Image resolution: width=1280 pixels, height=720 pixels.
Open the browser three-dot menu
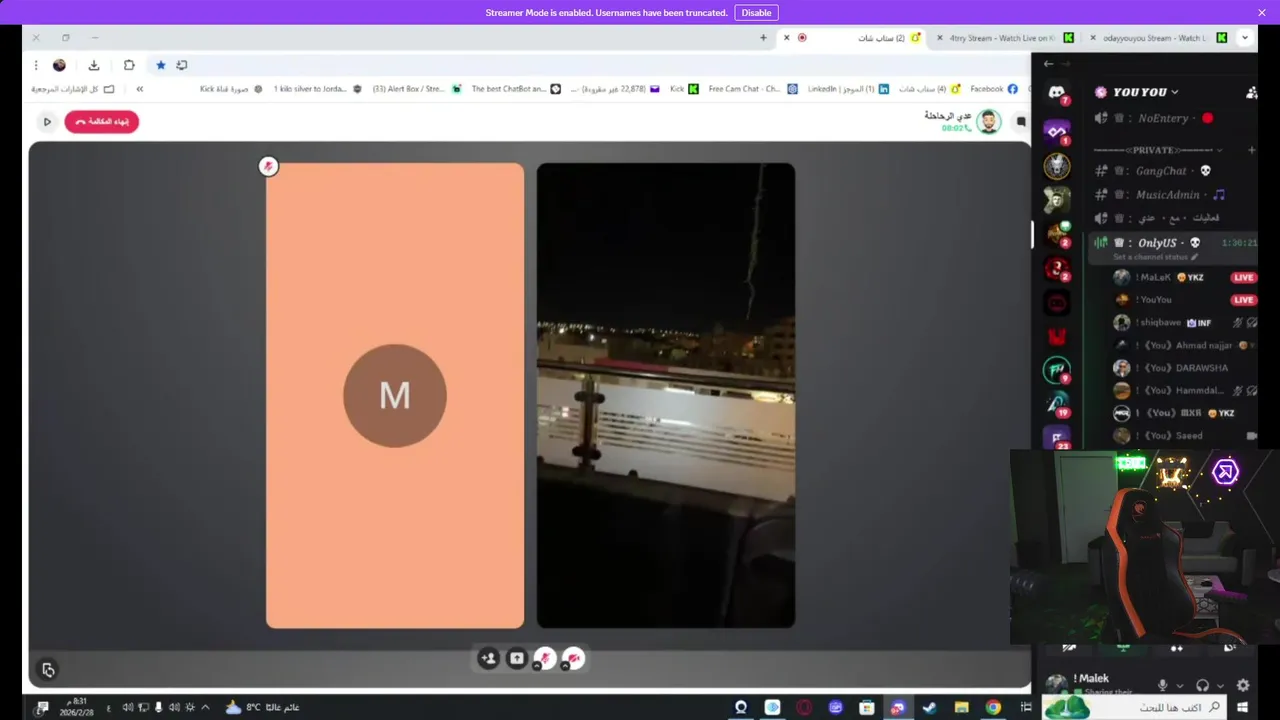(x=36, y=65)
